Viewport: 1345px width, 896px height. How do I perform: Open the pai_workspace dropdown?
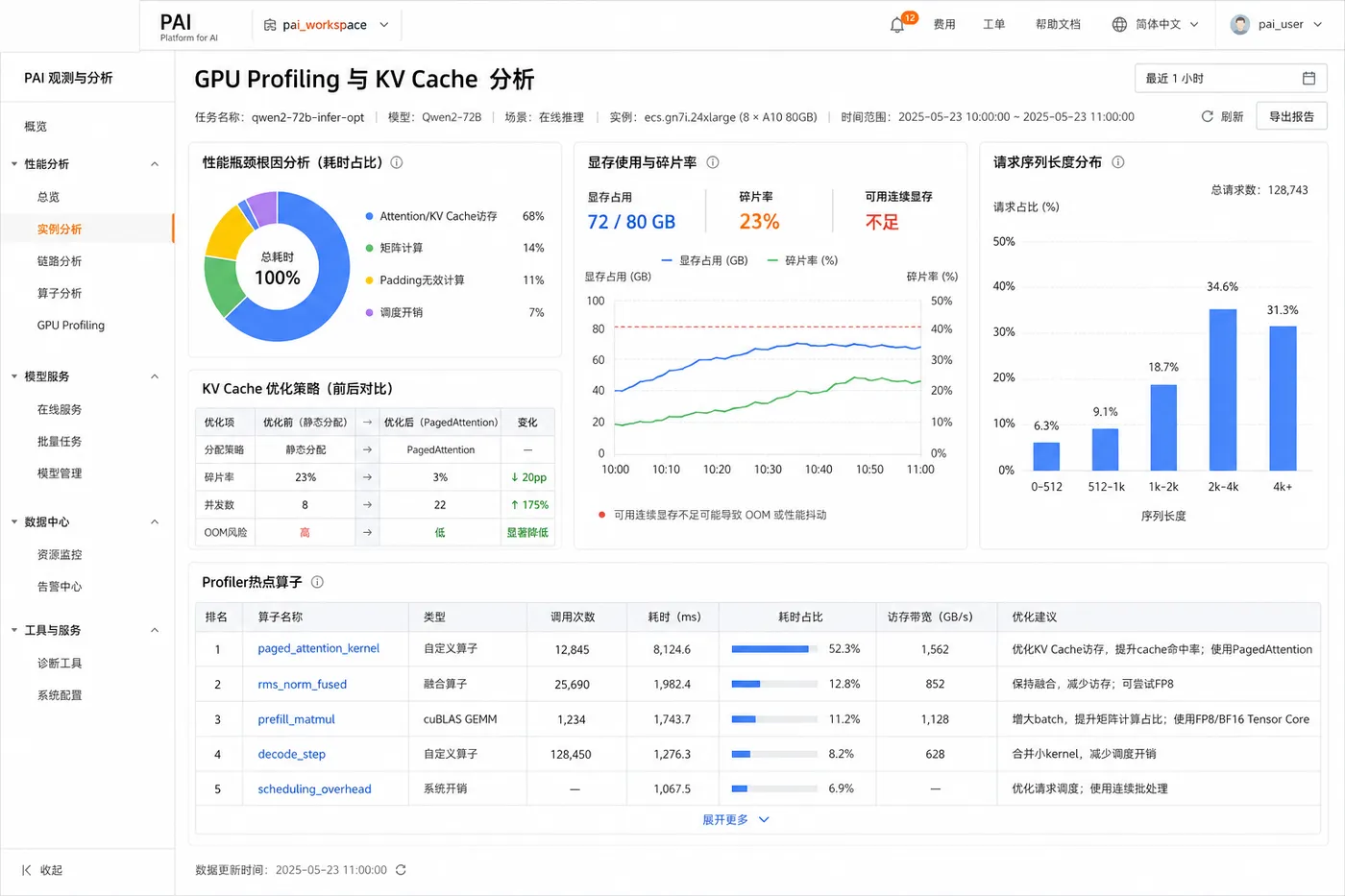pyautogui.click(x=327, y=25)
